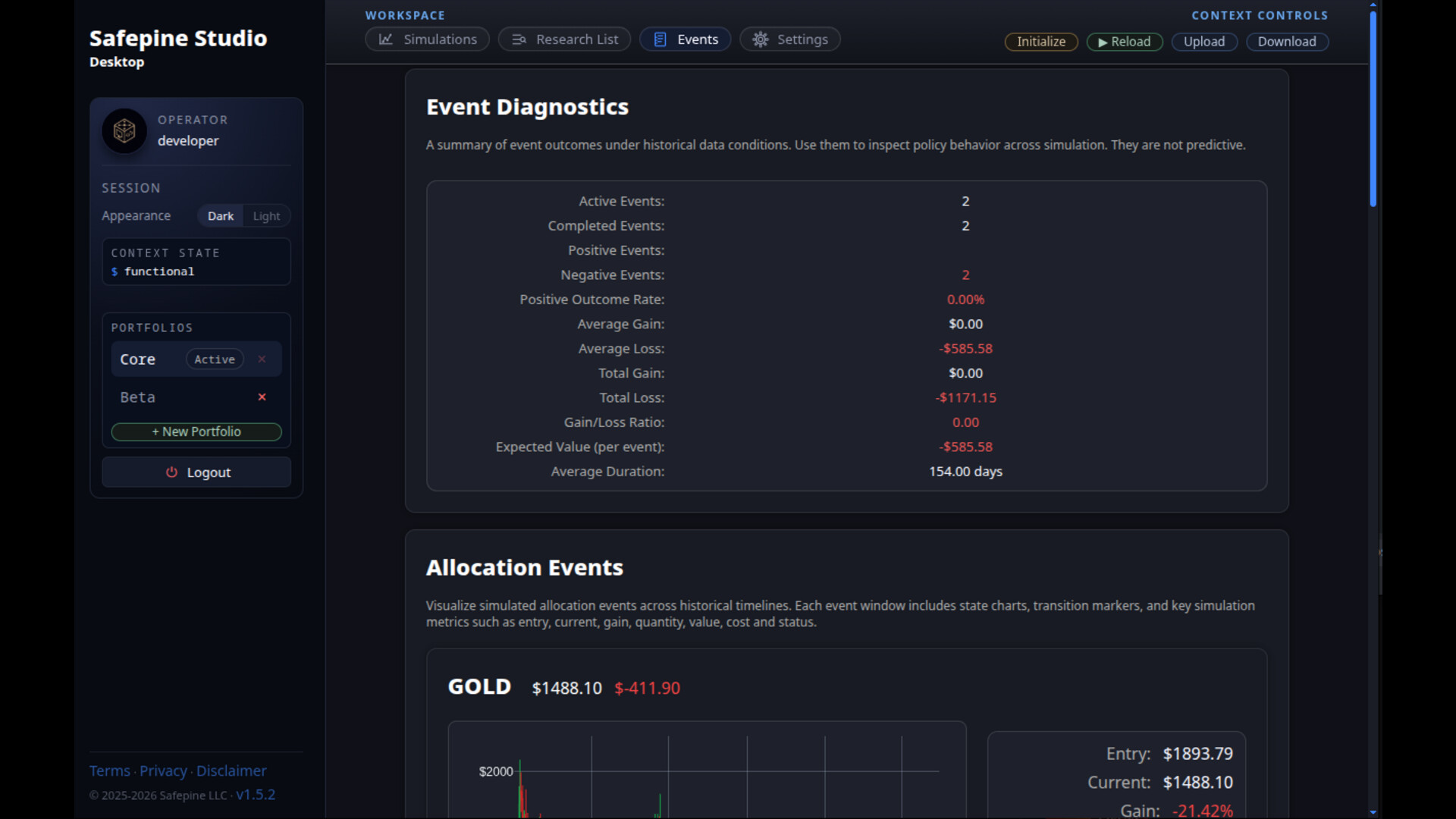Click the Entry $1893.79 value
Viewport: 1456px width, 819px height.
pos(1198,754)
